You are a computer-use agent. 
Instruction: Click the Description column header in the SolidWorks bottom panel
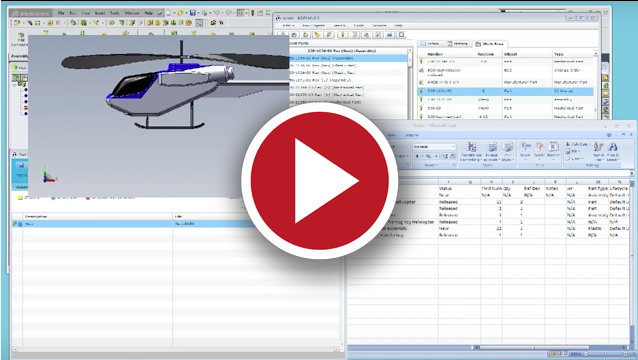point(98,216)
